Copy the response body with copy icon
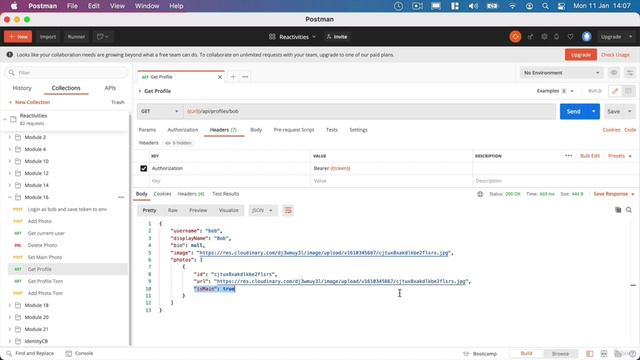The image size is (640, 360). 618,210
